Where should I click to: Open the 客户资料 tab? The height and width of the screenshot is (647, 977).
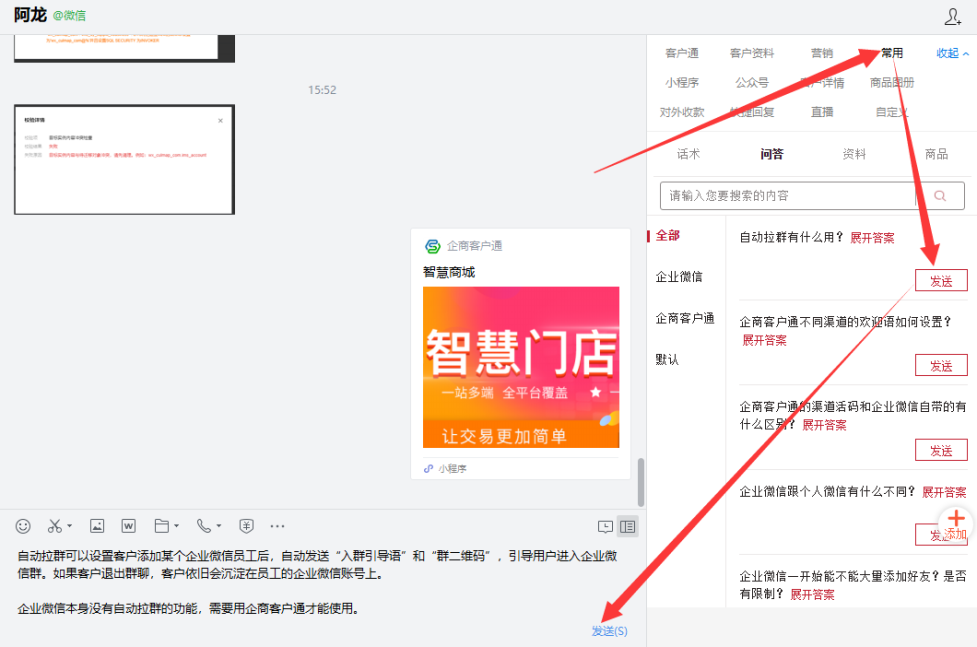(751, 53)
